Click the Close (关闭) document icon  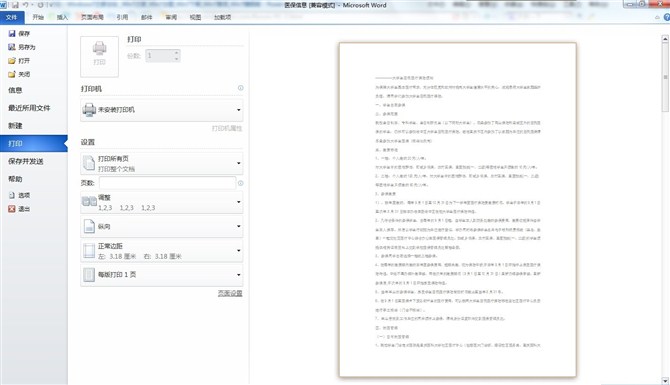(12, 74)
